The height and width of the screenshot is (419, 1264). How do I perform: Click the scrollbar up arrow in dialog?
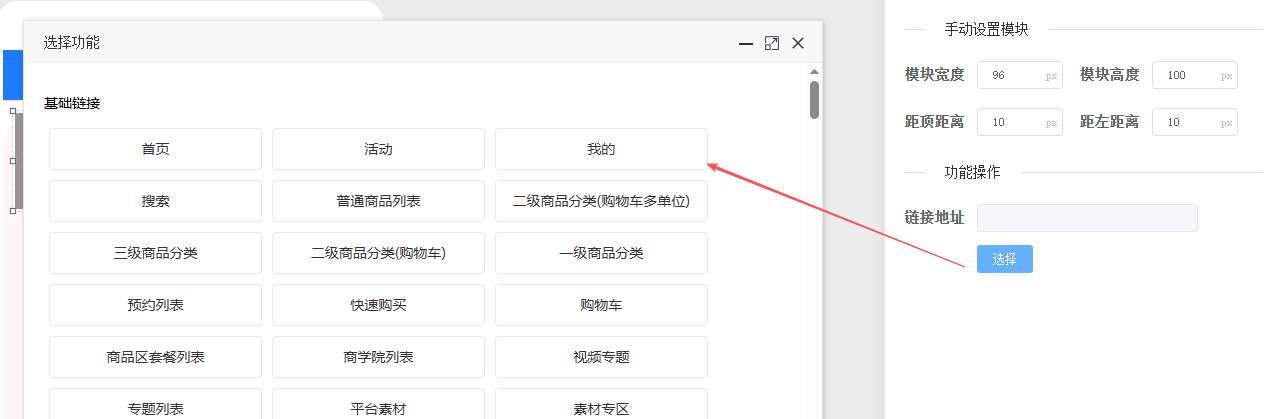tap(814, 72)
